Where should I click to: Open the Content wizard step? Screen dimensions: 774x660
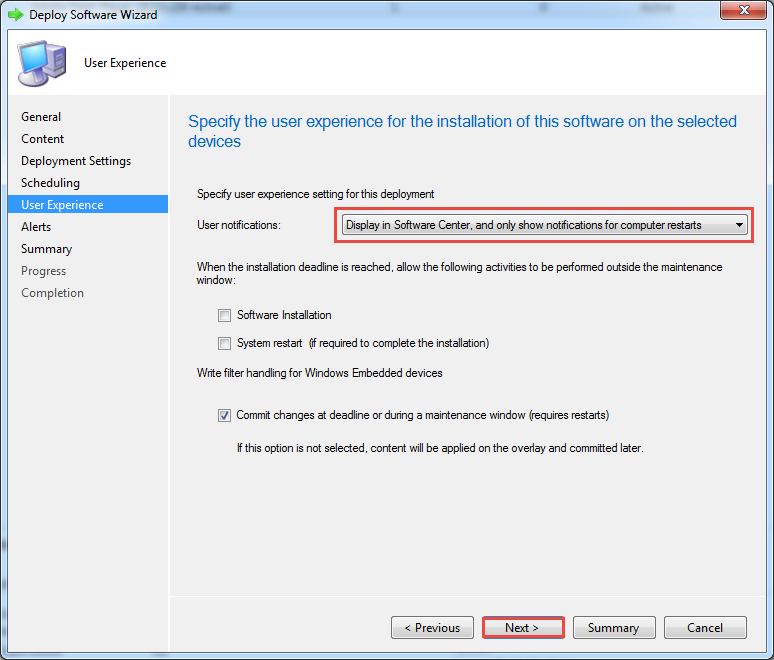(42, 139)
